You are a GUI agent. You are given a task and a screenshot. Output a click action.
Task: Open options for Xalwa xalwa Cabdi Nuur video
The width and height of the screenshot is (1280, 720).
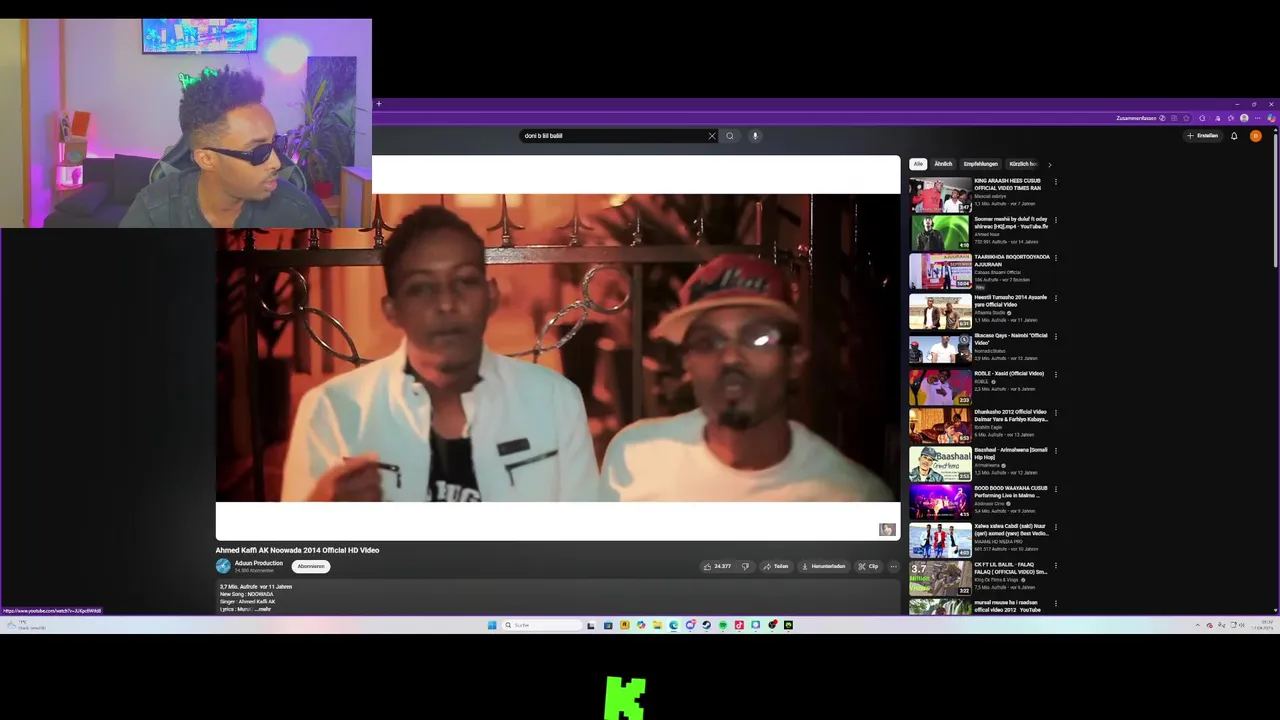pyautogui.click(x=1056, y=527)
